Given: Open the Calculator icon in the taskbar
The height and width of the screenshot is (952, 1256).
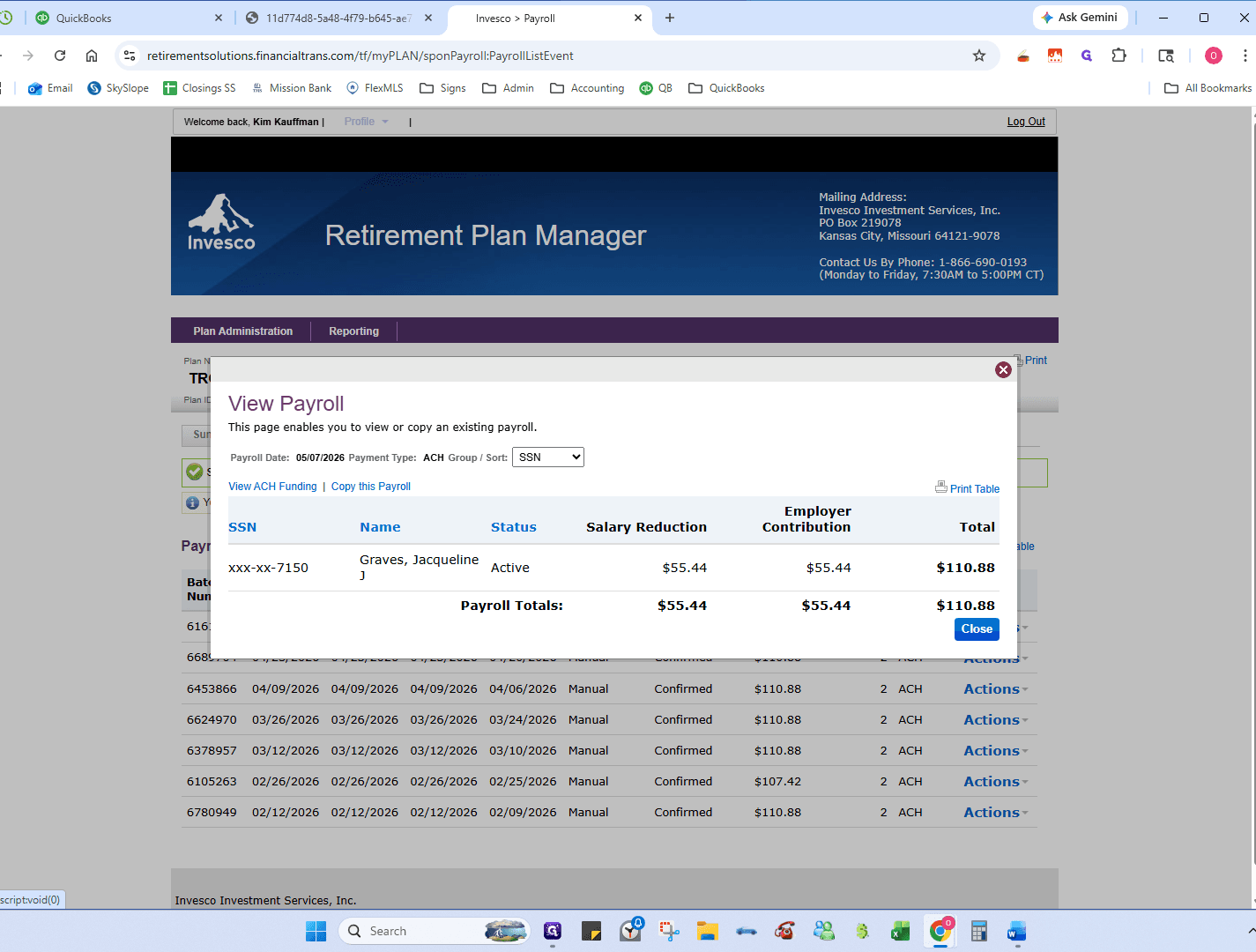Looking at the screenshot, I should point(978,931).
